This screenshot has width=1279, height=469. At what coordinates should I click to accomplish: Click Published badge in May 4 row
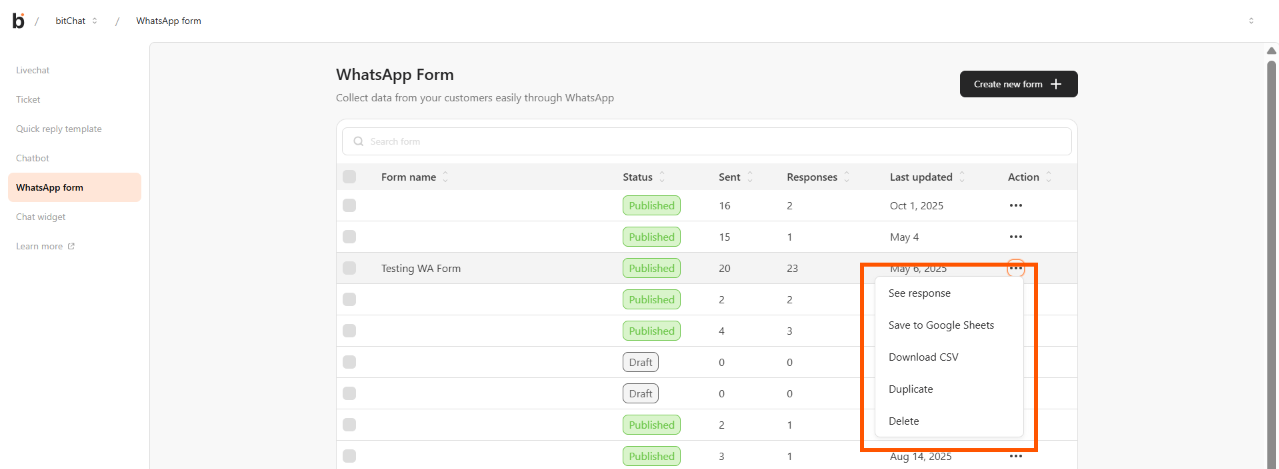tap(651, 237)
